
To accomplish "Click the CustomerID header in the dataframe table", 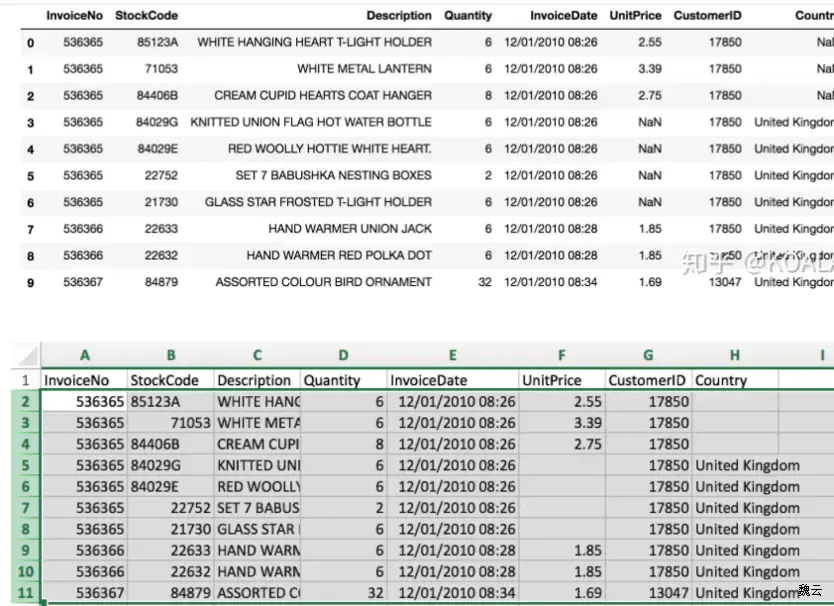I will 707,15.
